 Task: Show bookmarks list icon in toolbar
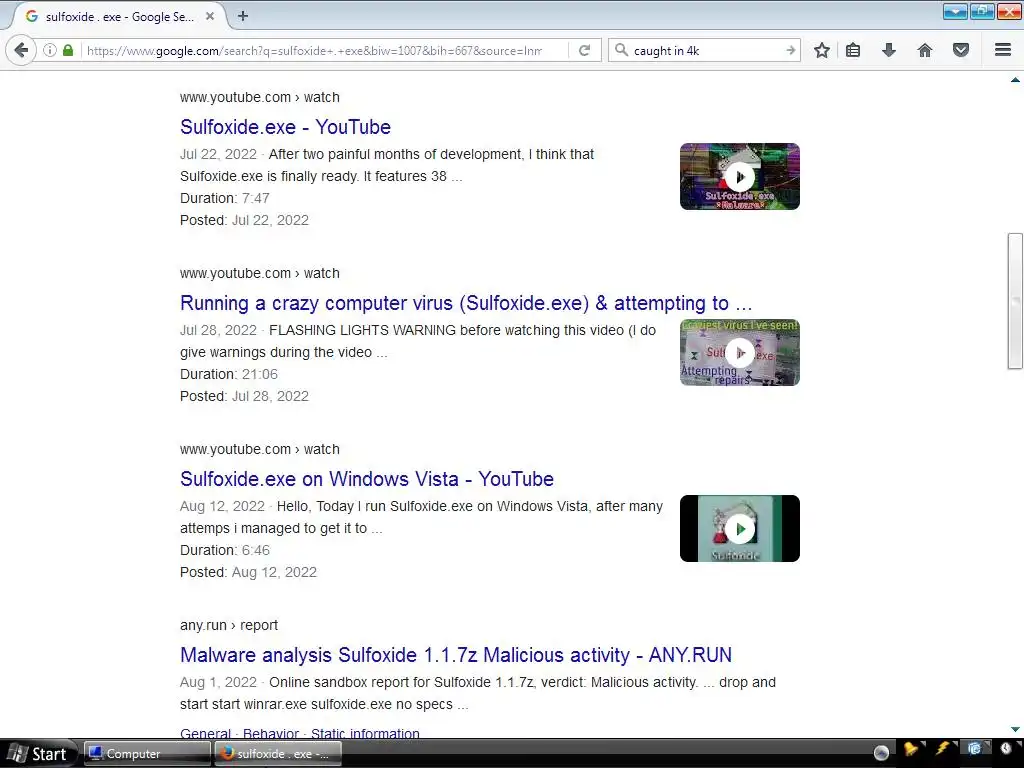853,50
